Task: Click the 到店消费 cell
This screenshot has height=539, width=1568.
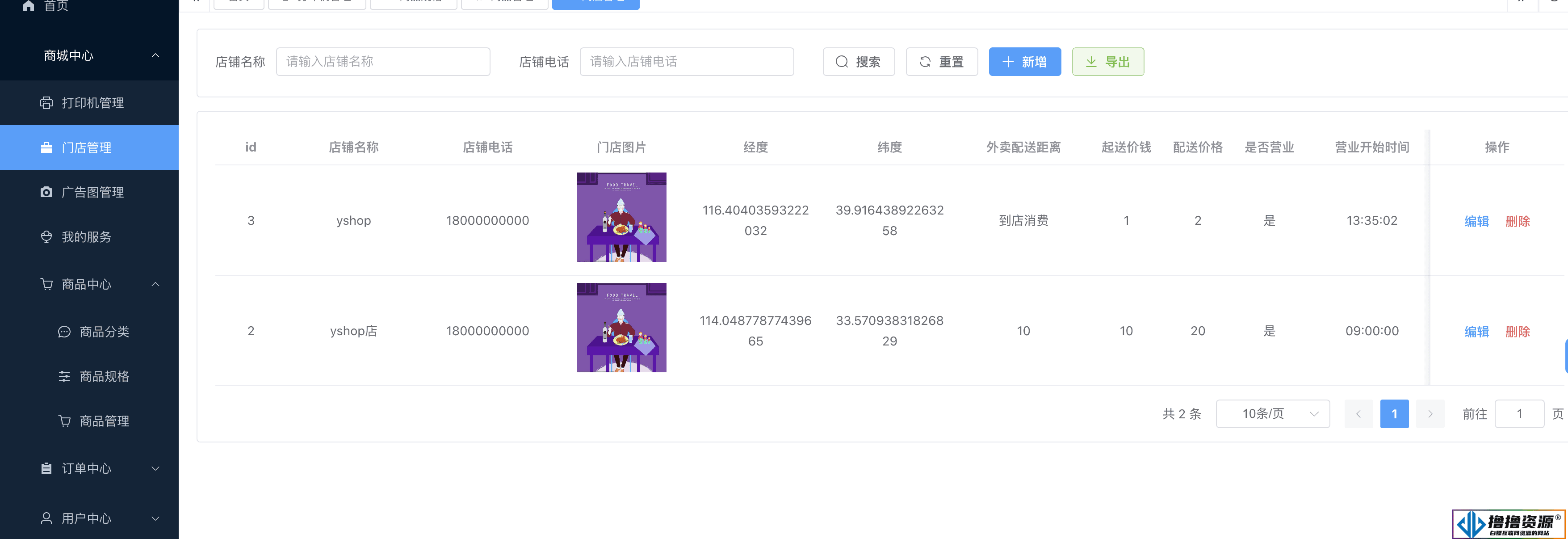Action: pyautogui.click(x=1023, y=220)
